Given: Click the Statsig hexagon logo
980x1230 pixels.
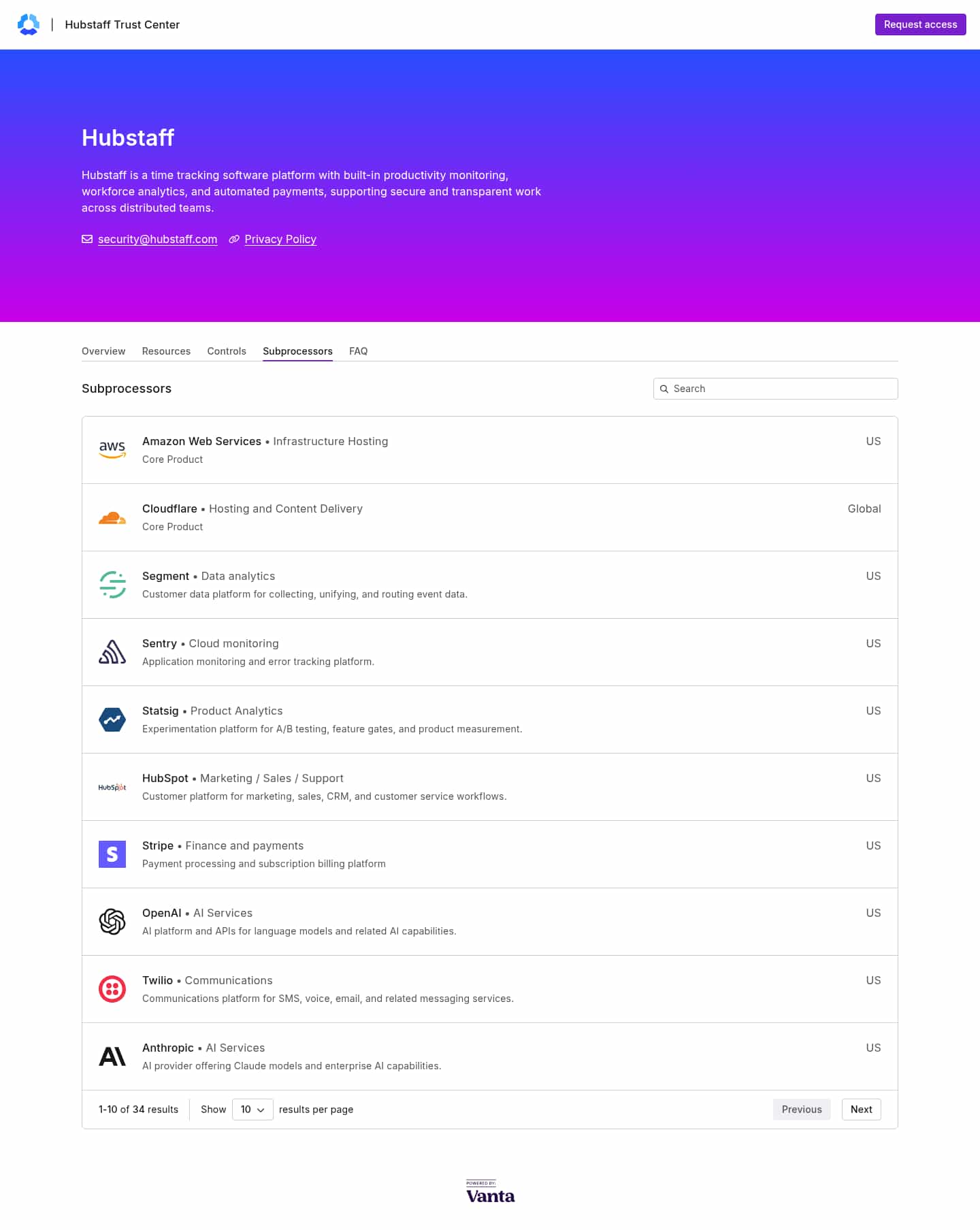Looking at the screenshot, I should coord(112,719).
